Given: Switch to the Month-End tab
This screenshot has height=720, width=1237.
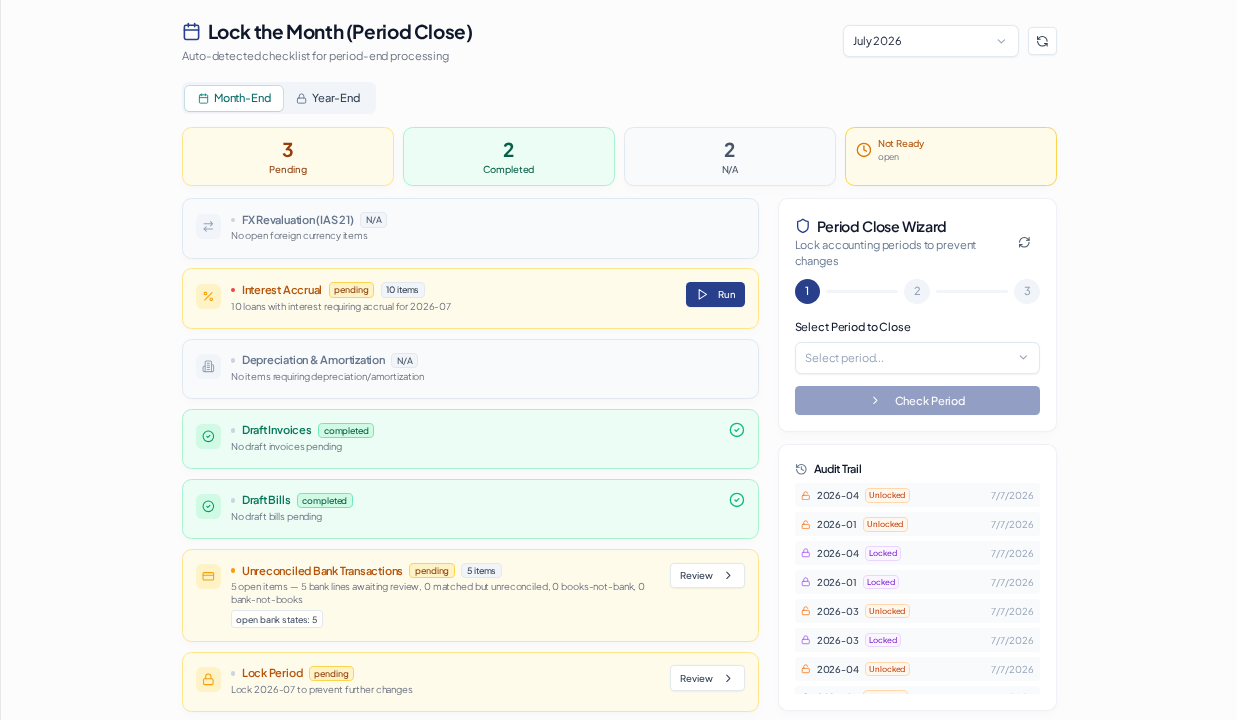Looking at the screenshot, I should (x=234, y=98).
